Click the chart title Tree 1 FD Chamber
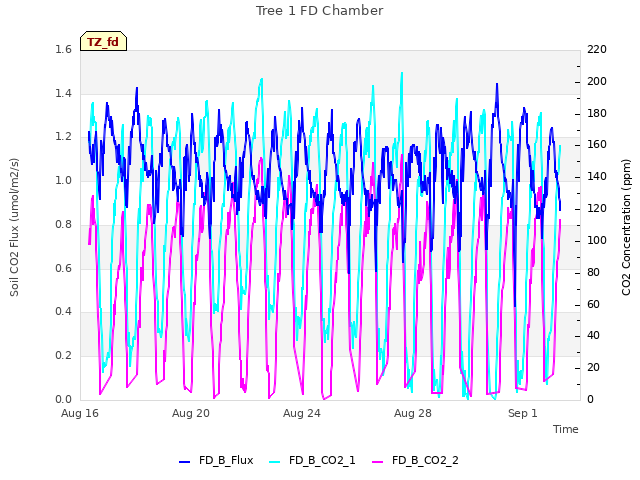Image resolution: width=640 pixels, height=480 pixels. click(320, 11)
